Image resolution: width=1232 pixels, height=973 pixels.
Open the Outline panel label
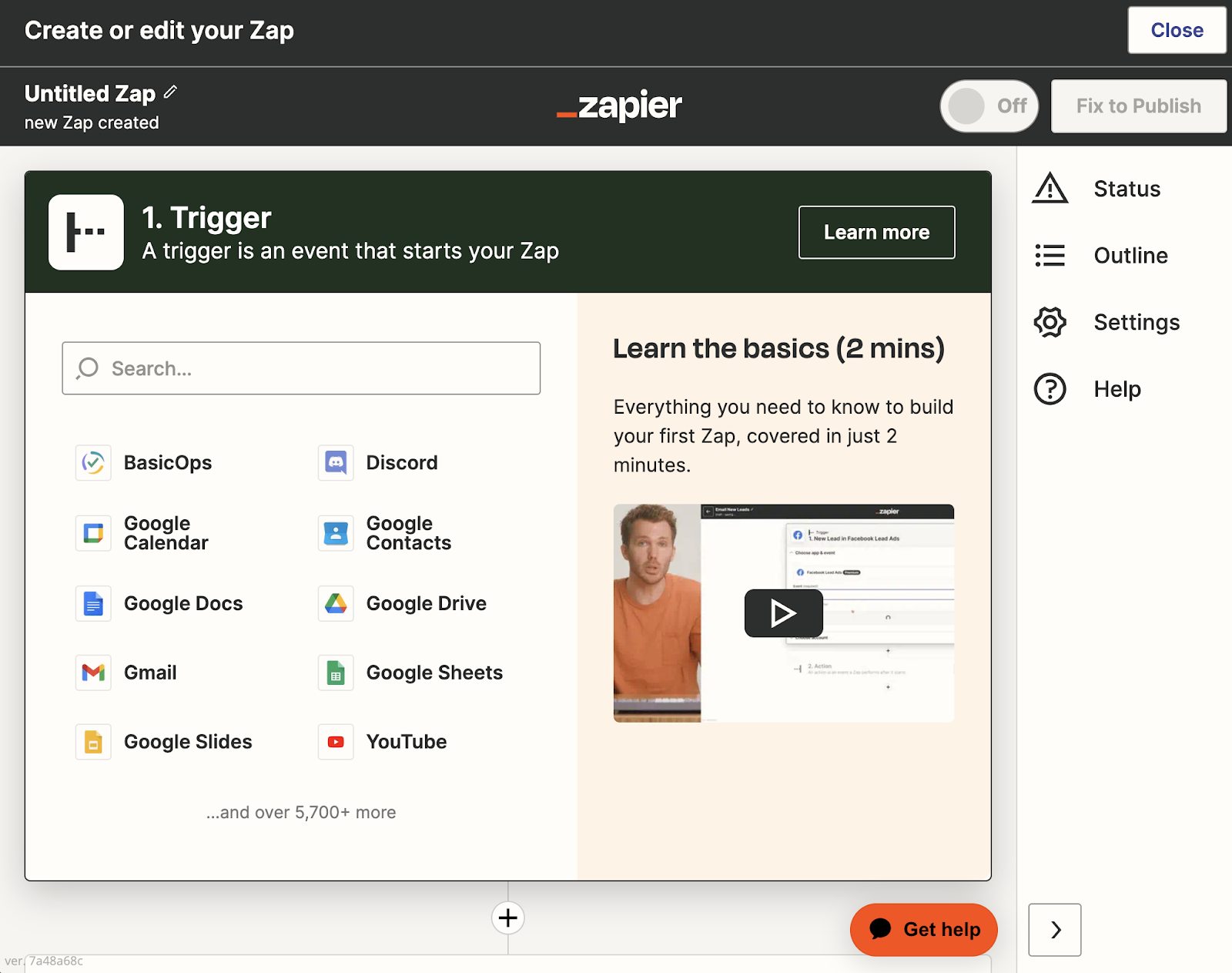click(x=1130, y=255)
